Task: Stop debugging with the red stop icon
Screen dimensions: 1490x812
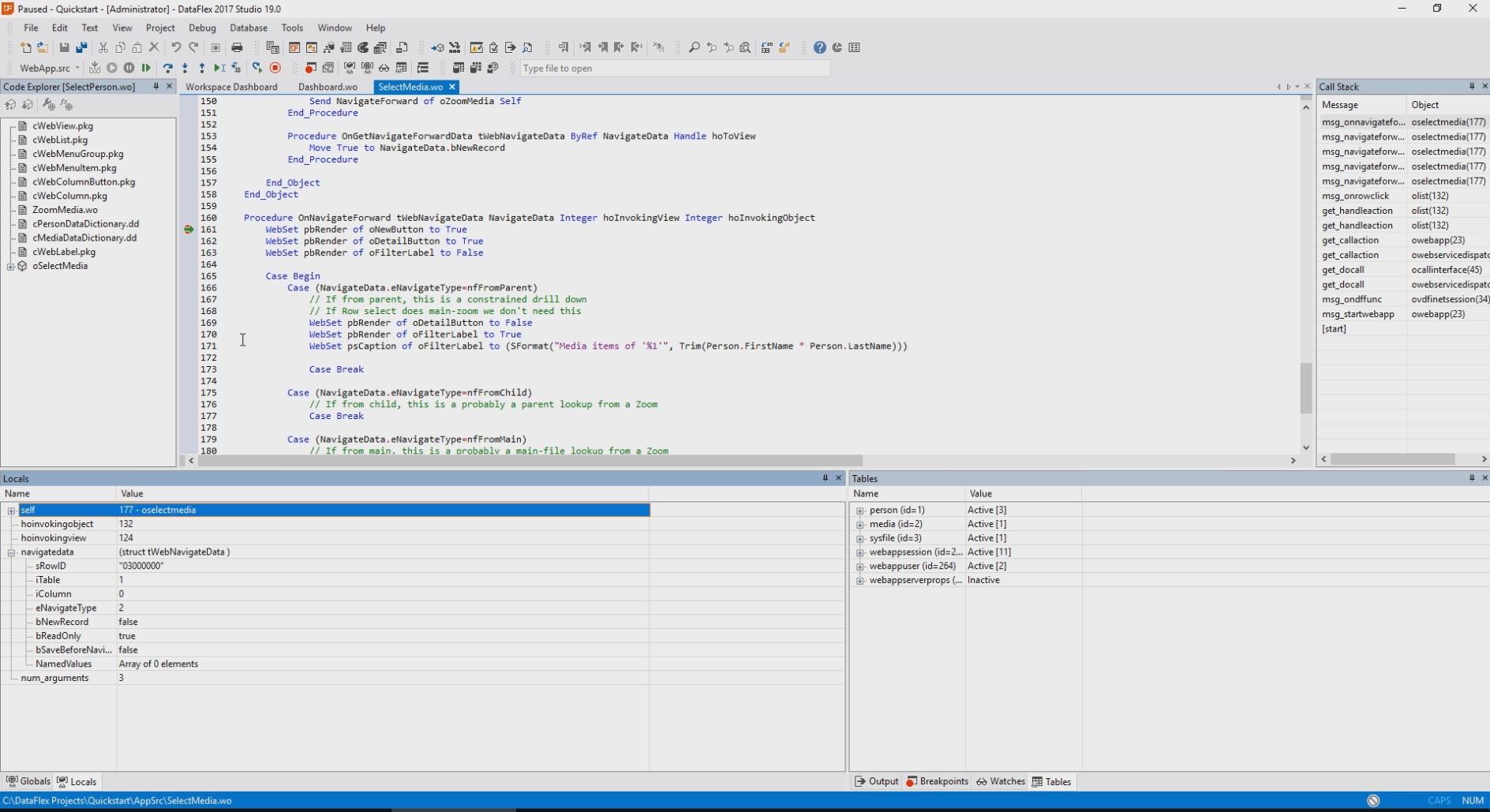Action: click(275, 69)
